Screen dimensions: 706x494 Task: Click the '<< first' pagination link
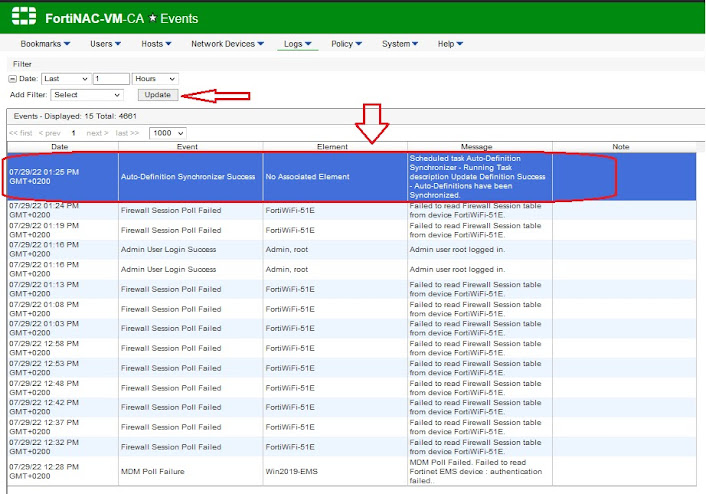click(21, 133)
